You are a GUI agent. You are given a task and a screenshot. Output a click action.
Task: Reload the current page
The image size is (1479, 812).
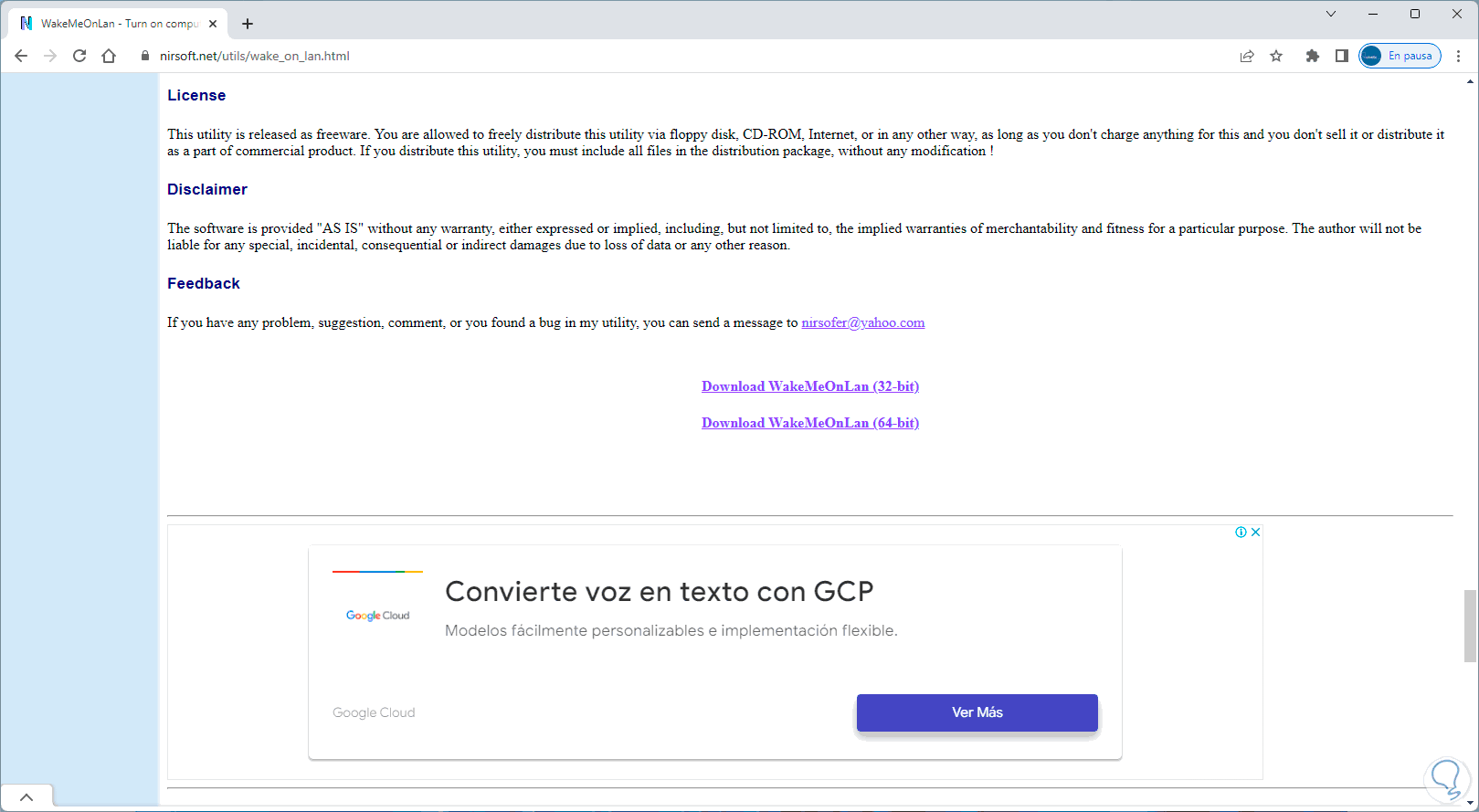tap(79, 56)
